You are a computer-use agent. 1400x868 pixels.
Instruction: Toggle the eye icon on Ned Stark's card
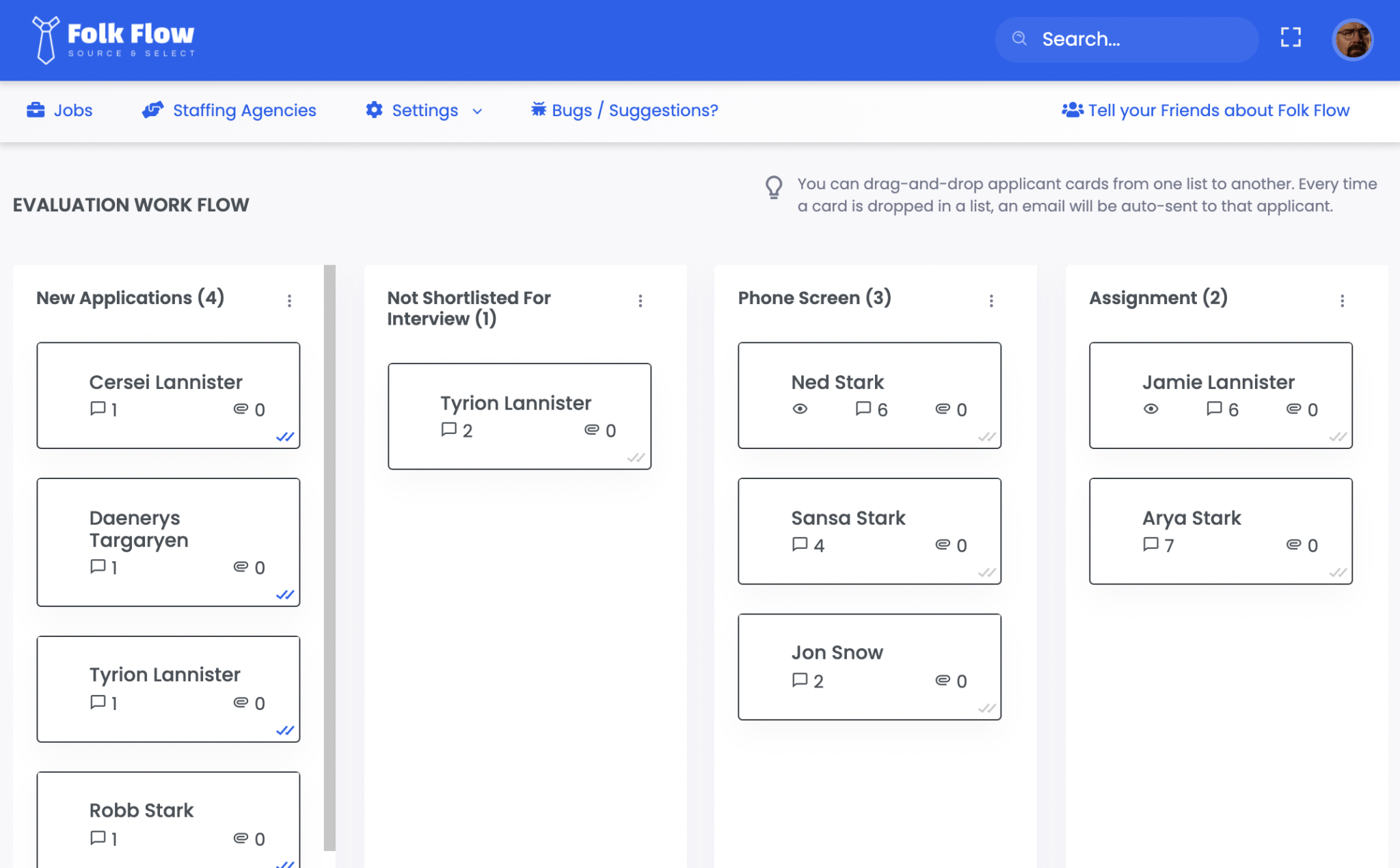point(800,409)
